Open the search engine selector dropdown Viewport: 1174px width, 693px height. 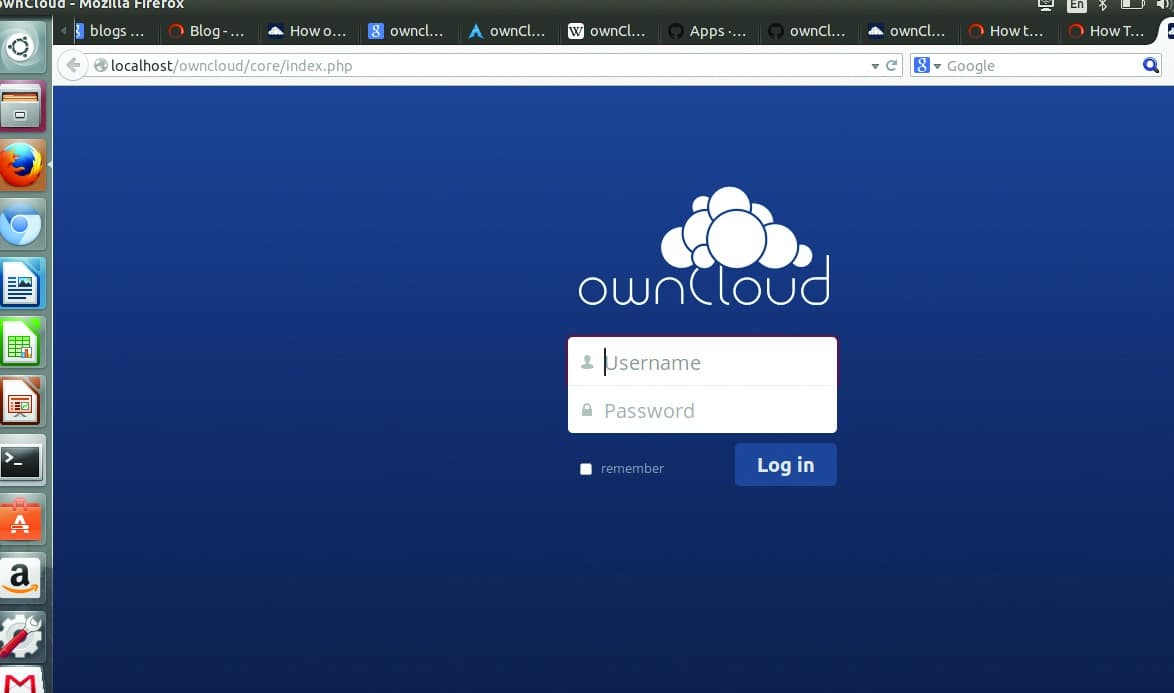[927, 66]
